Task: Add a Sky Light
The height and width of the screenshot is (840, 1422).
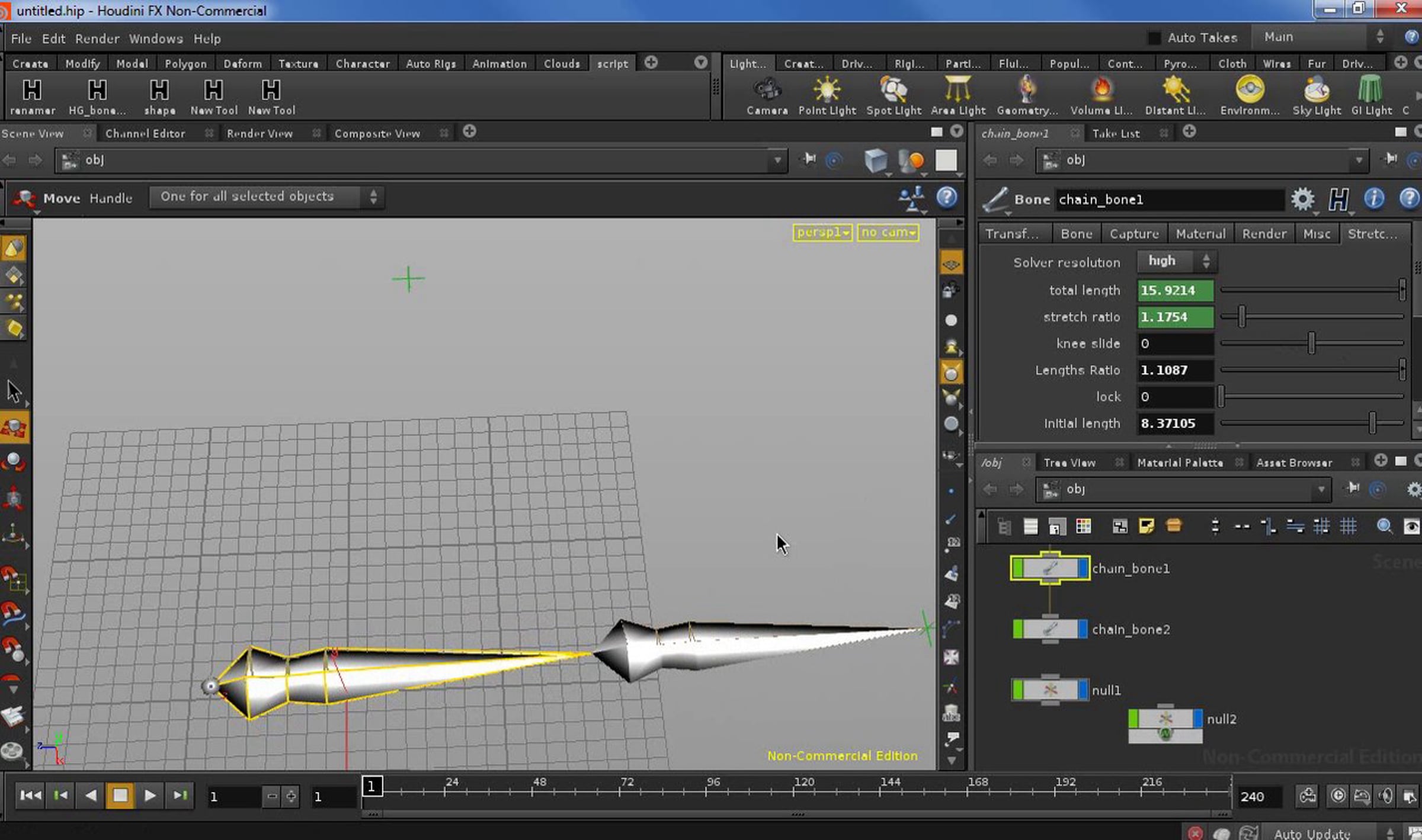Action: click(1317, 96)
